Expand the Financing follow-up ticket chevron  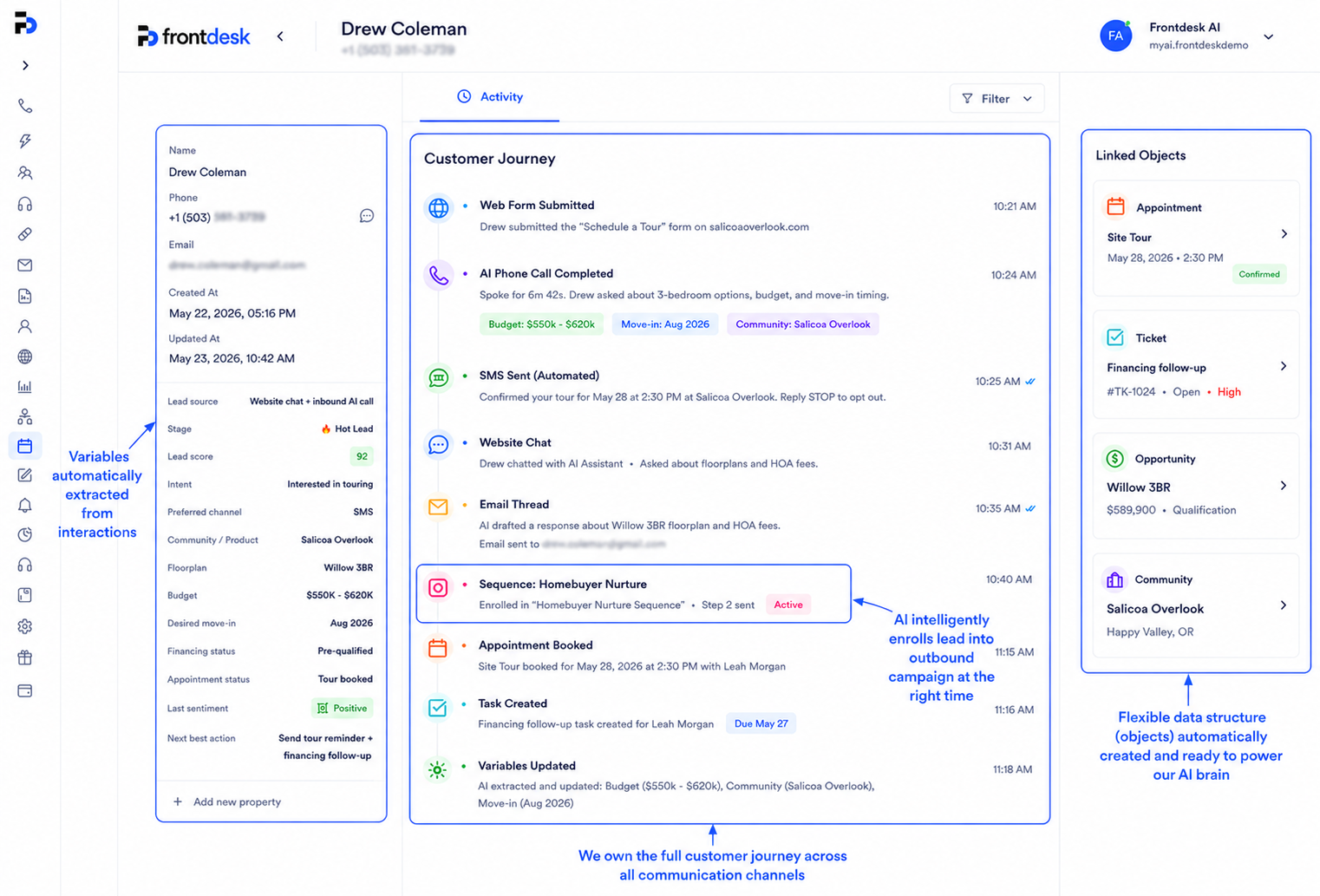[1284, 366]
